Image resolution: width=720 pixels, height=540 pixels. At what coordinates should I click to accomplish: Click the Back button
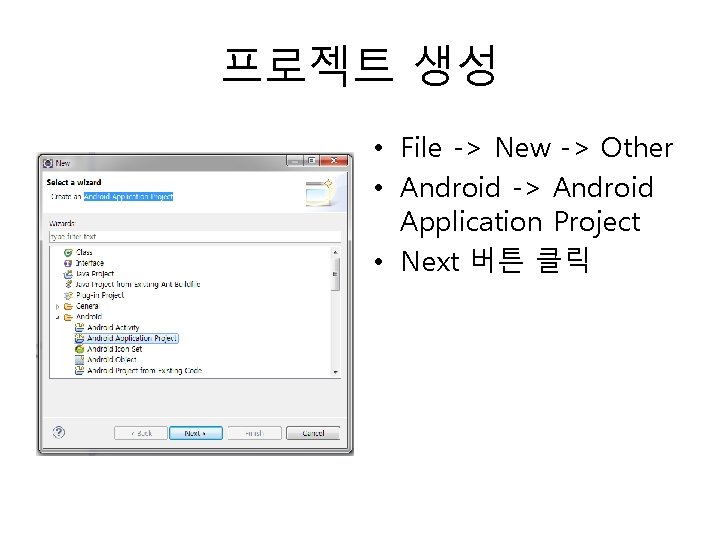pos(141,433)
